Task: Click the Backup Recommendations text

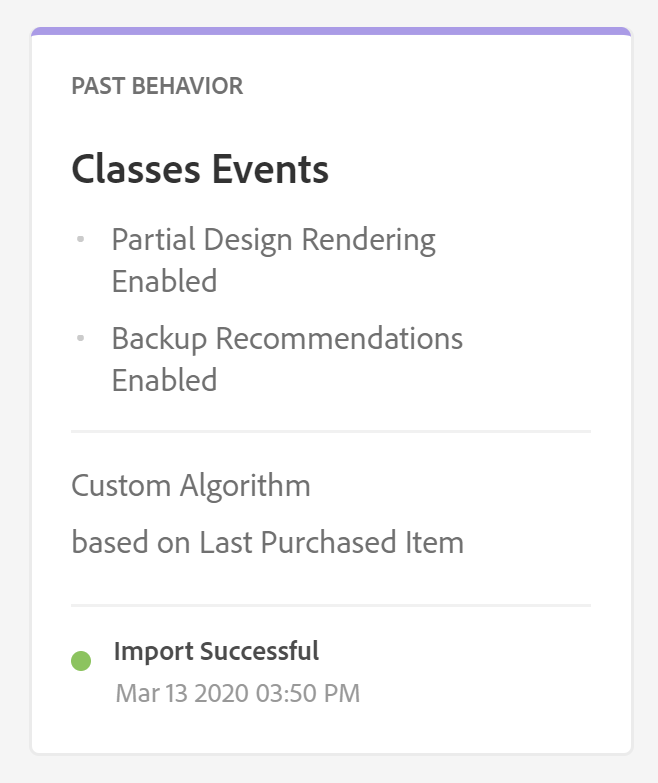Action: click(x=287, y=339)
